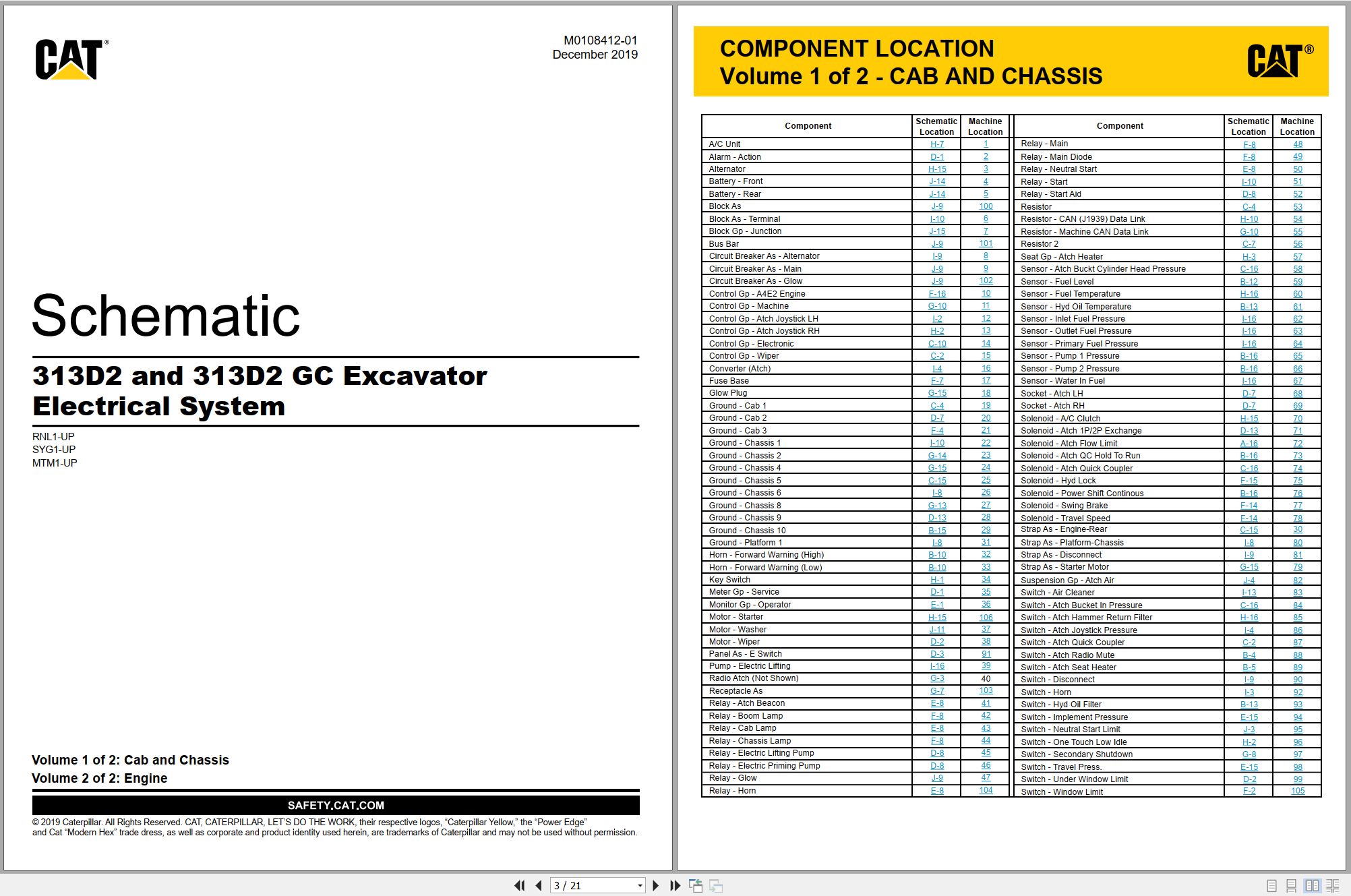
Task: Click schematic link H-15 for Alternator
Action: point(936,169)
